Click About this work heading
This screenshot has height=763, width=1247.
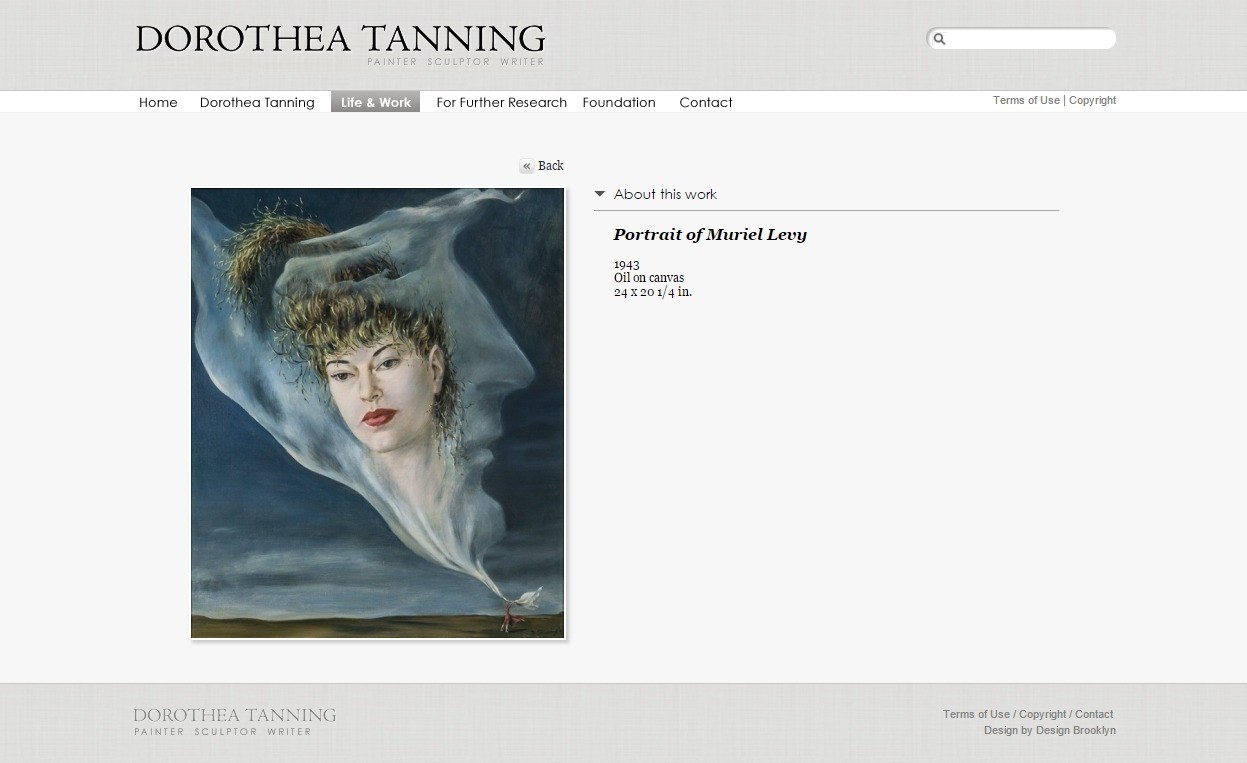665,194
